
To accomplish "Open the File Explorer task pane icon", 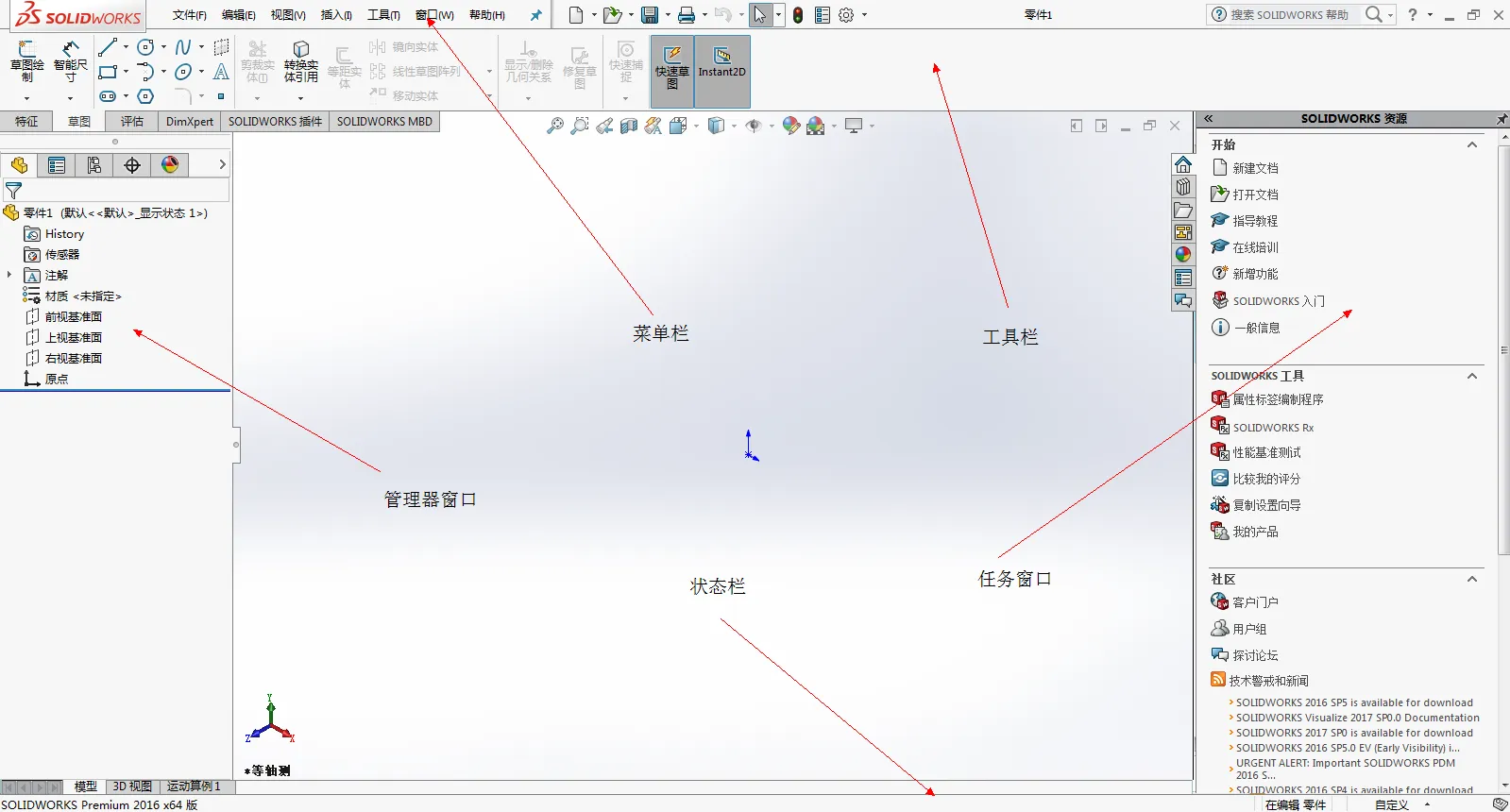I will pos(1183,210).
